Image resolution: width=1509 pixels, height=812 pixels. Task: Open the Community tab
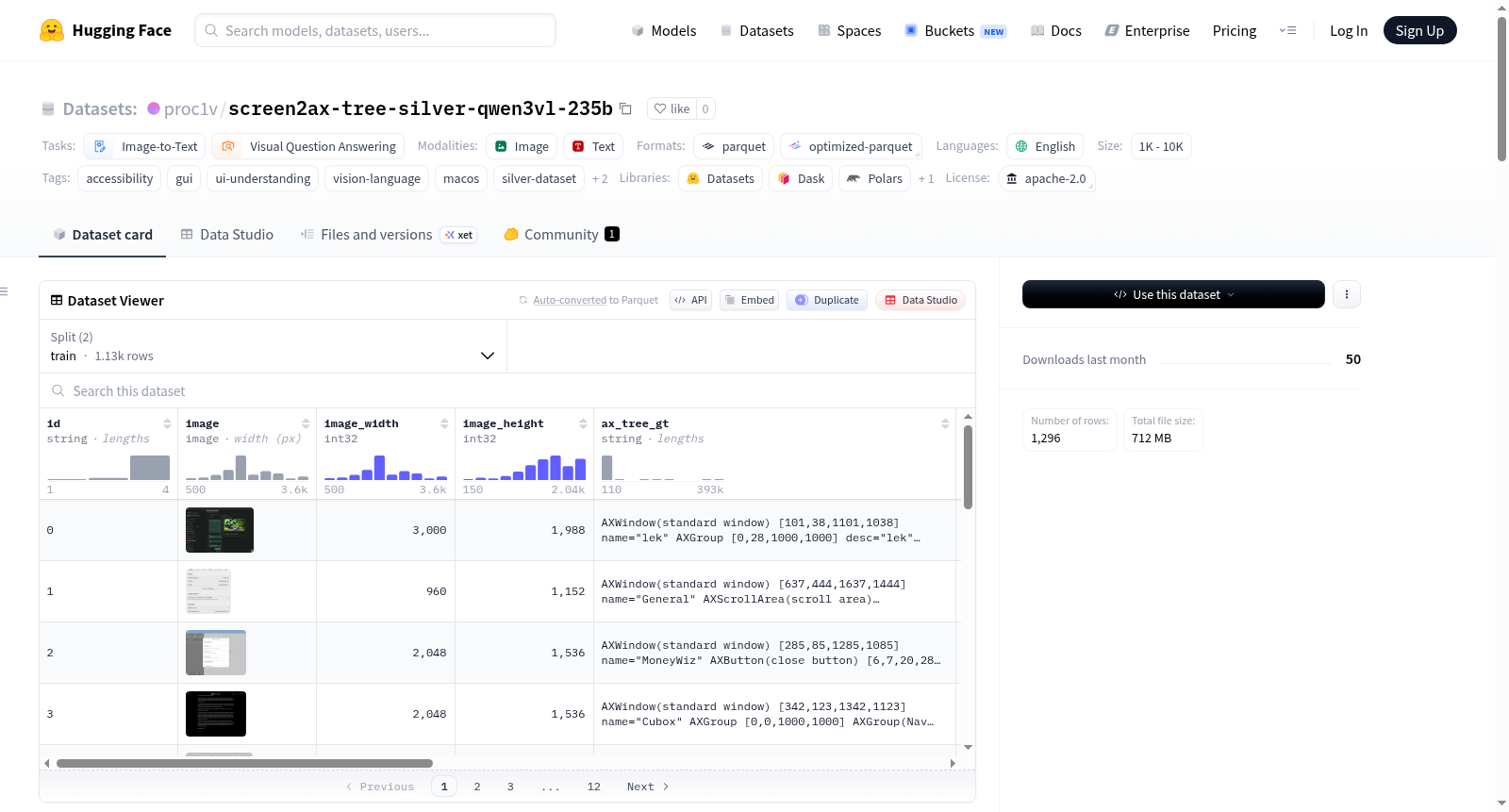point(561,235)
